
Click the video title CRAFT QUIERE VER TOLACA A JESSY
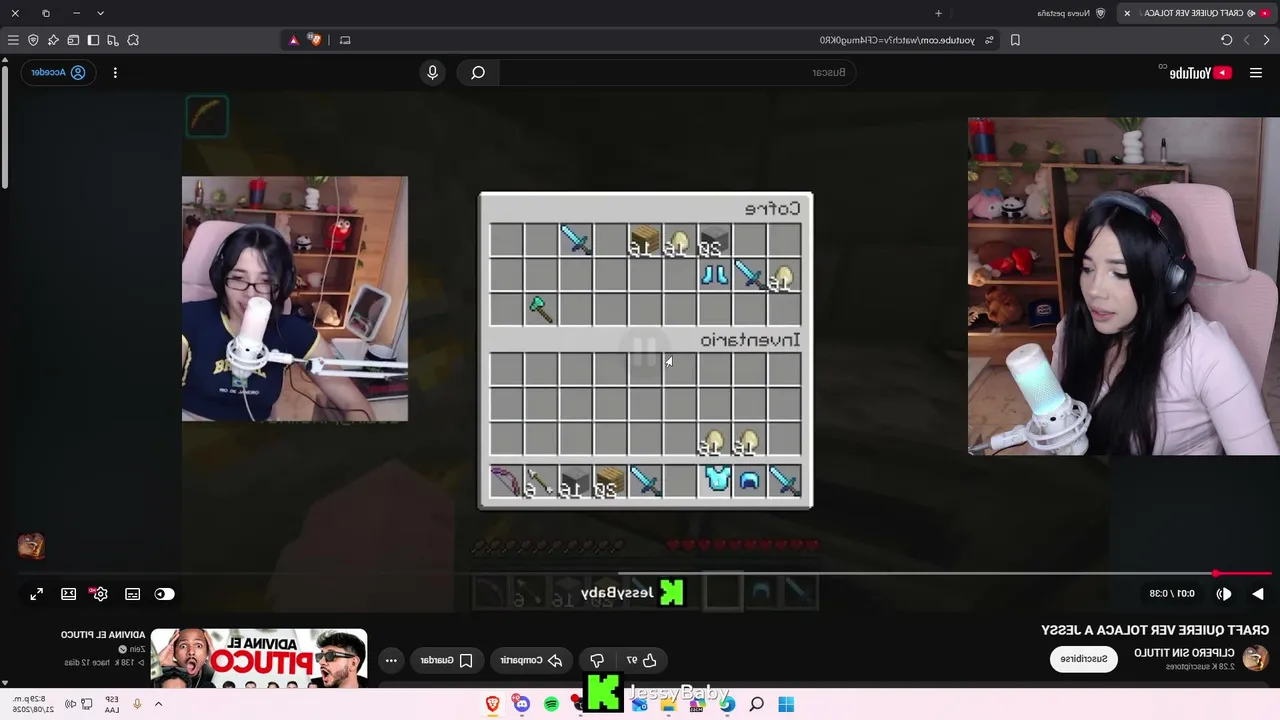(x=1155, y=630)
